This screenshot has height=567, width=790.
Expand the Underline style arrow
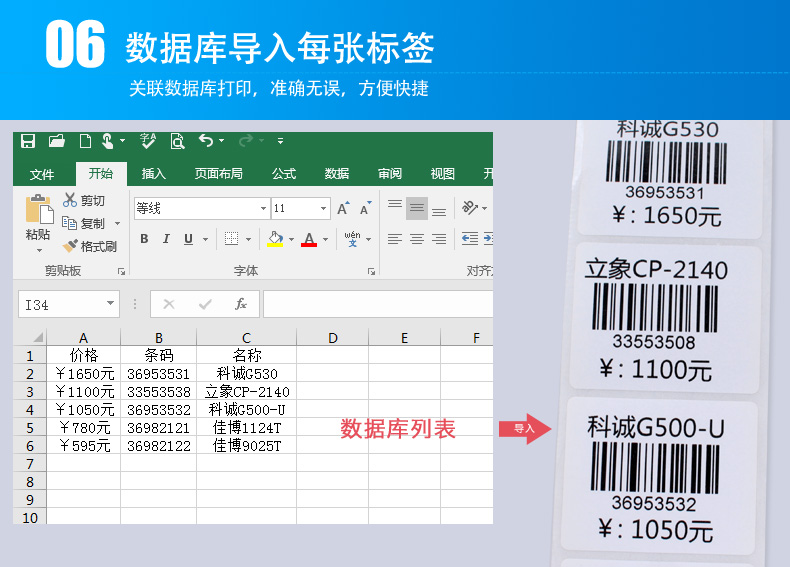[x=205, y=239]
